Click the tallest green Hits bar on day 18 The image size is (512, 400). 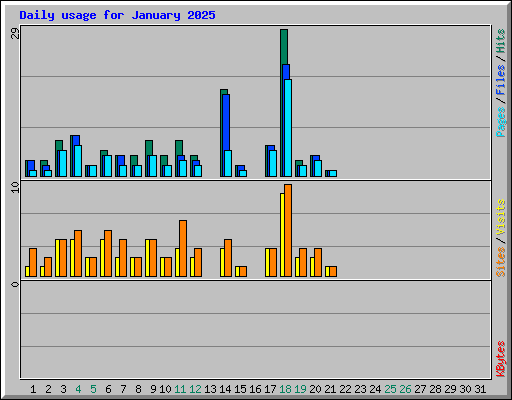284,47
